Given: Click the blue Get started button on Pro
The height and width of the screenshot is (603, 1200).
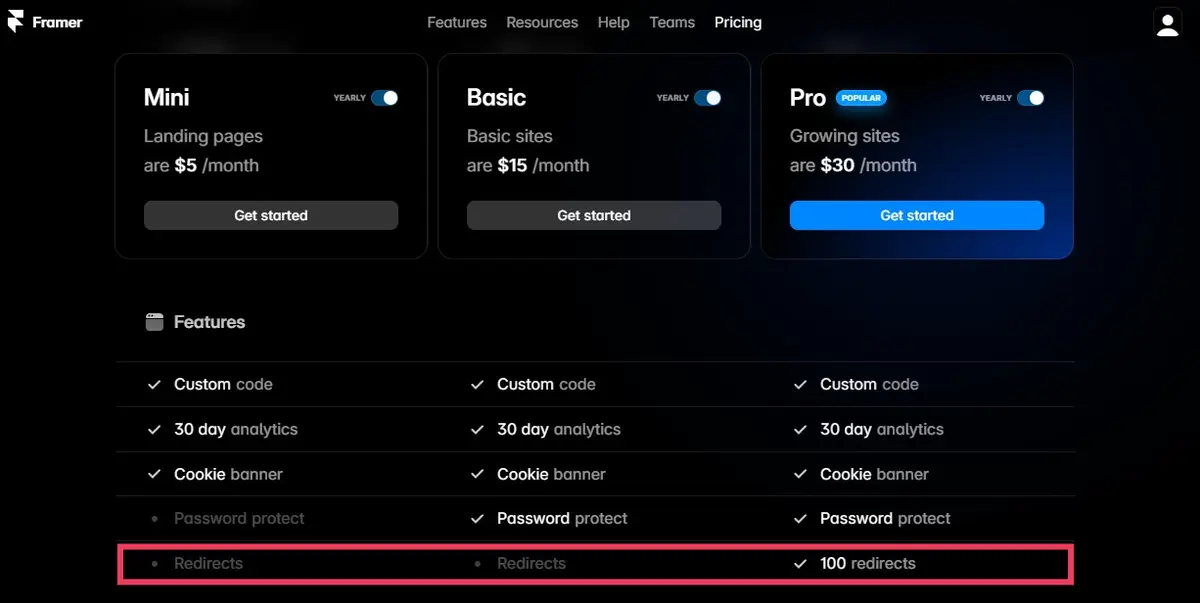Looking at the screenshot, I should 917,215.
